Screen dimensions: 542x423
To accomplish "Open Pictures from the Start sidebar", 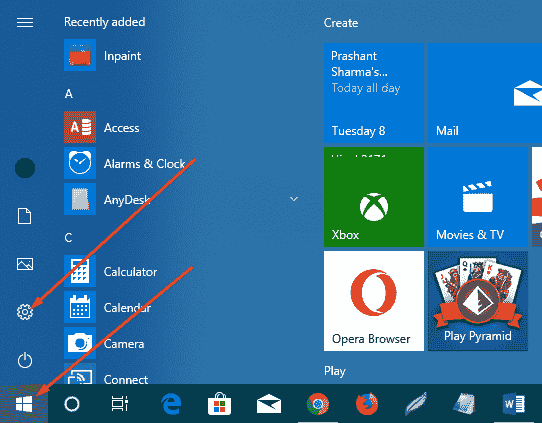I will pyautogui.click(x=25, y=264).
